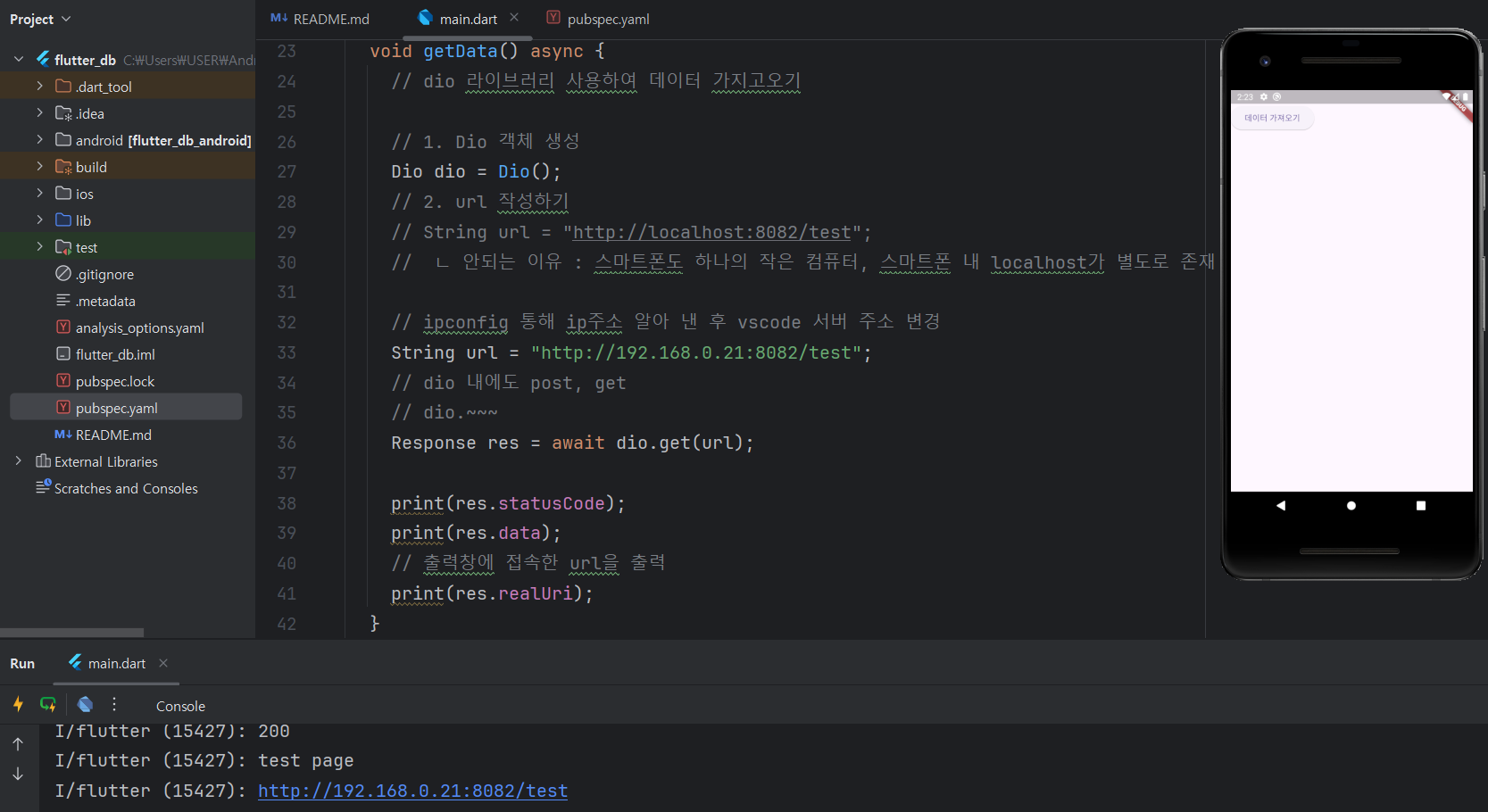Open the Run toolbar more options menu
1488x812 pixels.
coord(114,704)
